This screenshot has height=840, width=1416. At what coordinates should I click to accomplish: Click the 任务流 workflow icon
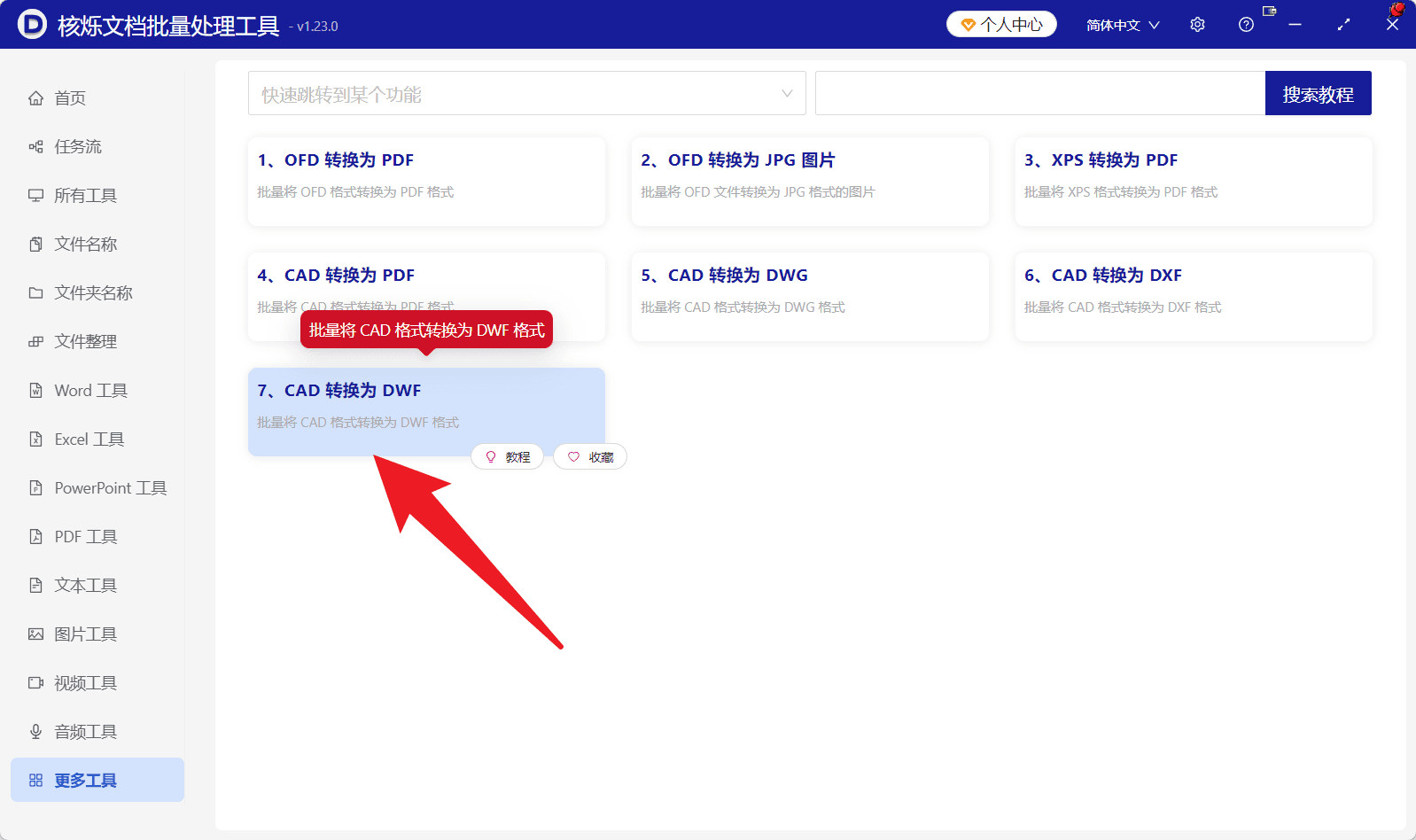(x=35, y=146)
